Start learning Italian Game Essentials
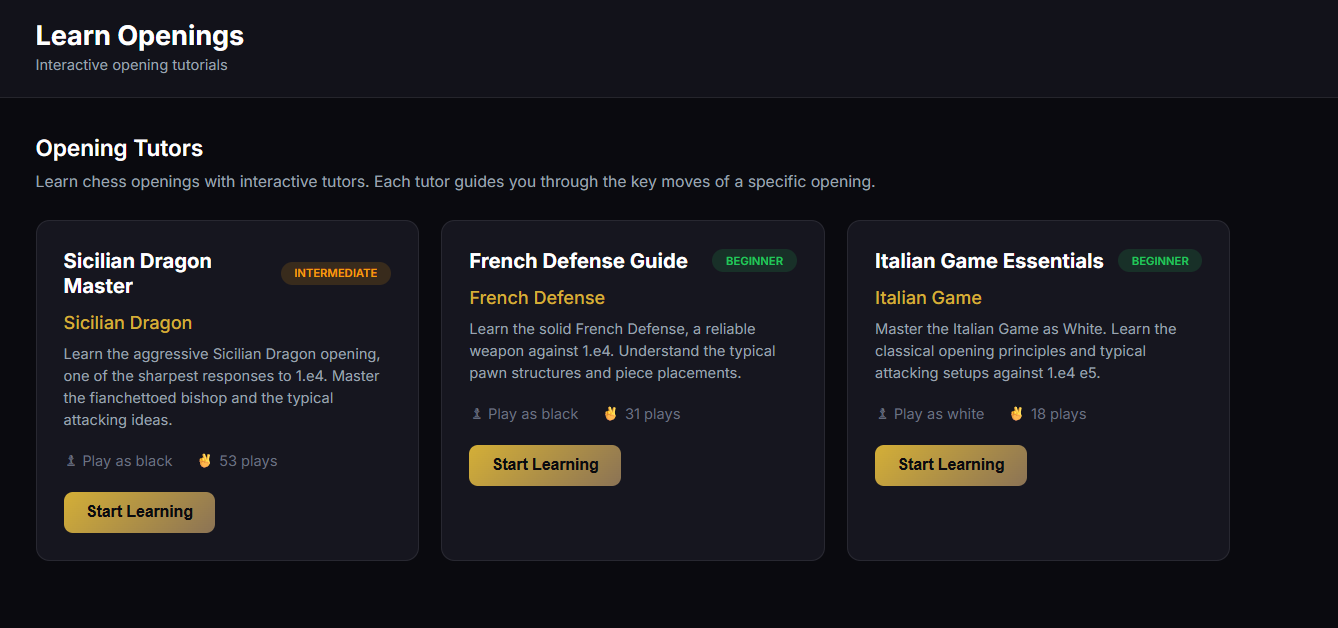The image size is (1338, 628). [x=950, y=465]
